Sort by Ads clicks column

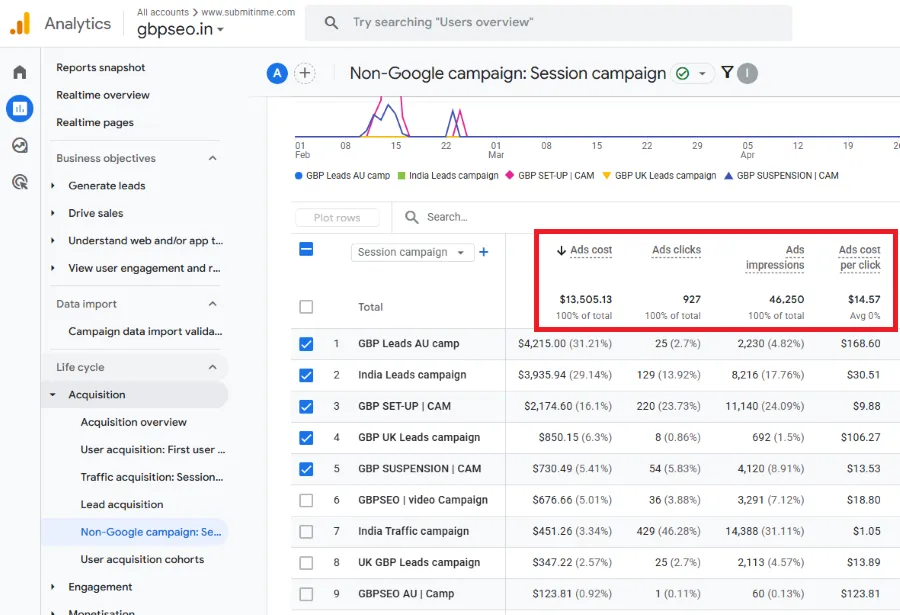pyautogui.click(x=676, y=250)
